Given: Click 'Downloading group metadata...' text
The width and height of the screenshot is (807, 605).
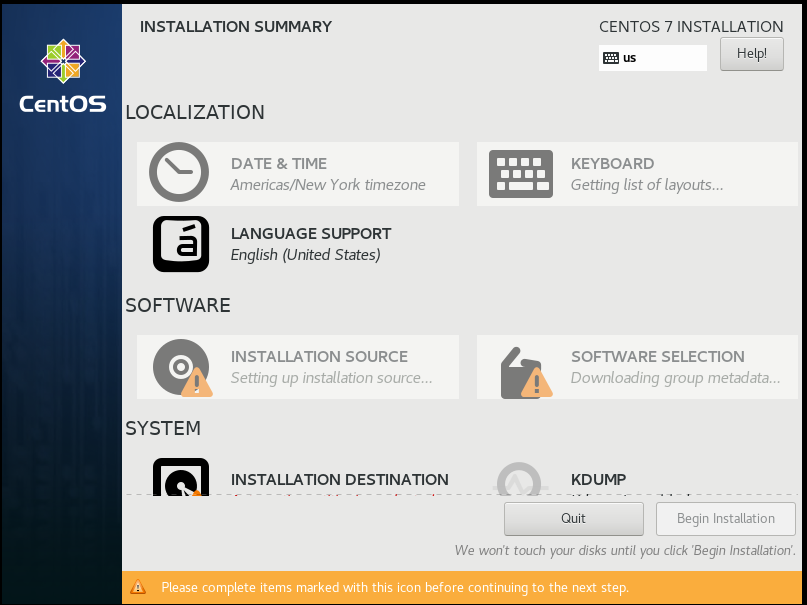Looking at the screenshot, I should click(675, 378).
